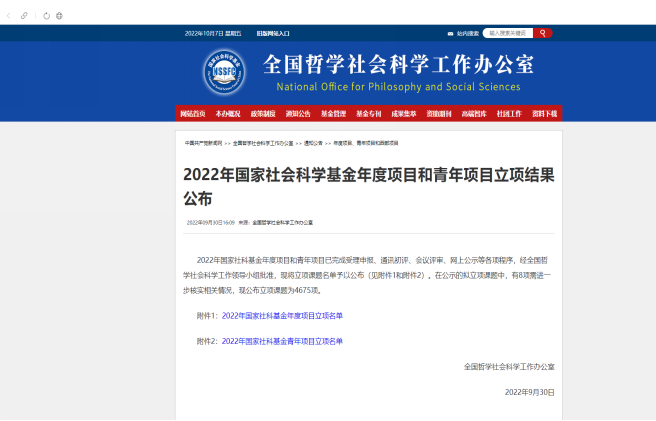This screenshot has width=656, height=421.
Task: Click the article paragraph mentioning 4675项
Action: (x=367, y=275)
